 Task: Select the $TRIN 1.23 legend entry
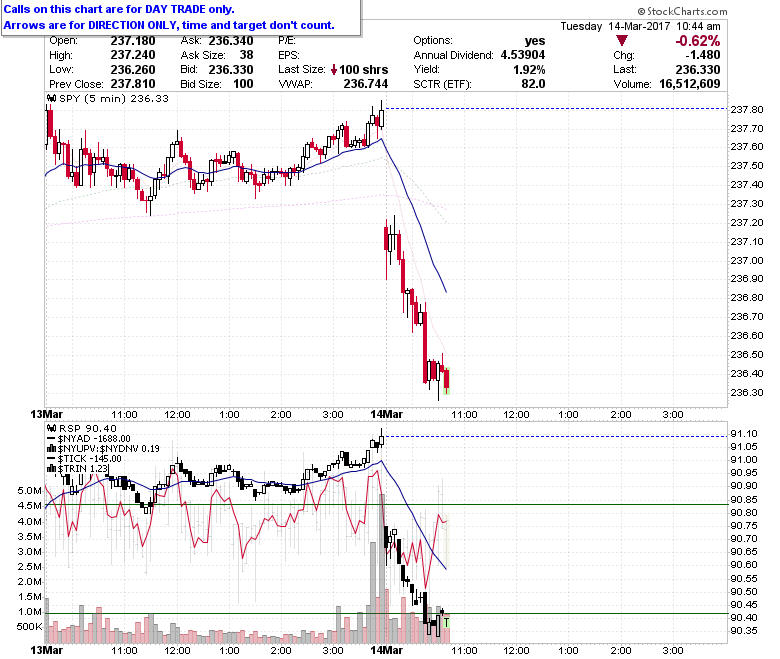pos(77,469)
